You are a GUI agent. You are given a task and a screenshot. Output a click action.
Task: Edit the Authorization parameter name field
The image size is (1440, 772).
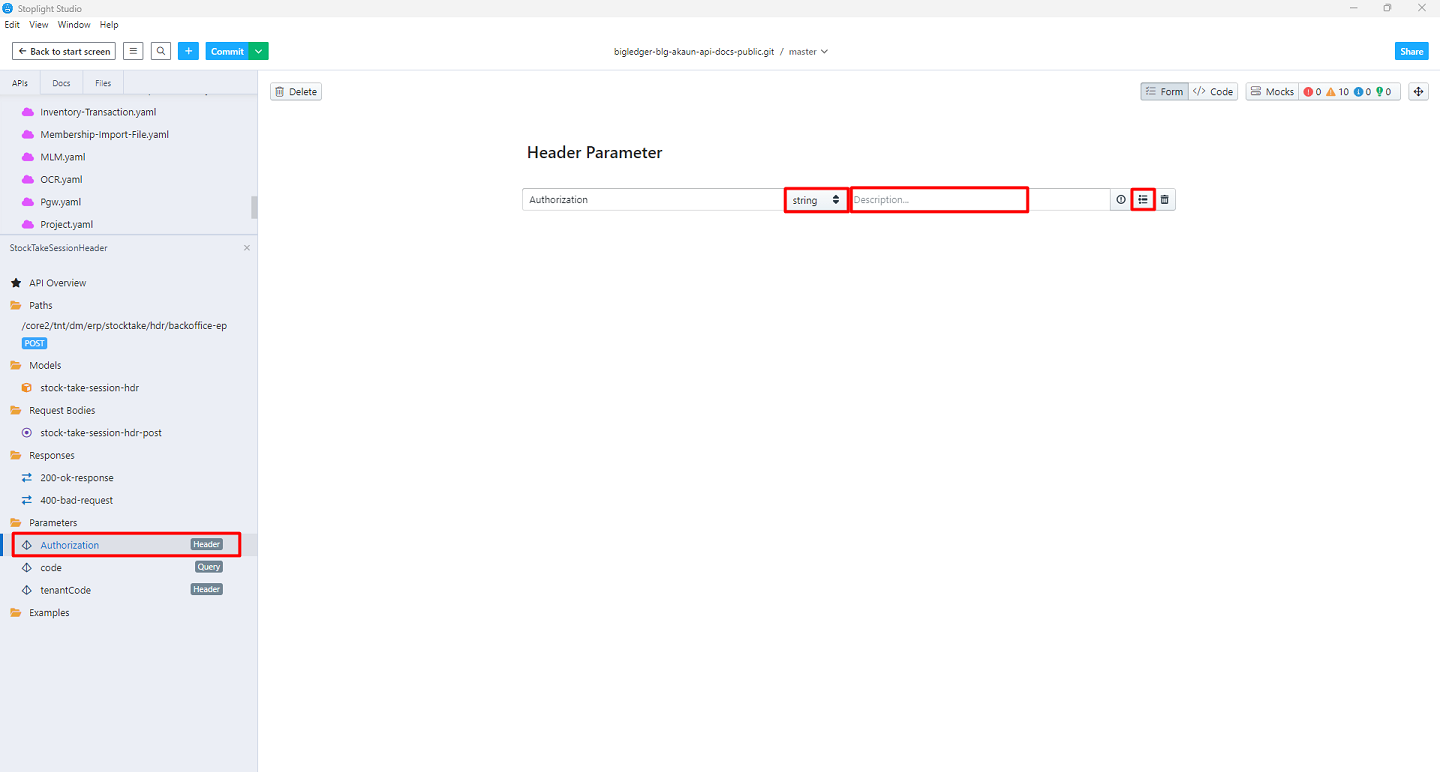point(653,200)
